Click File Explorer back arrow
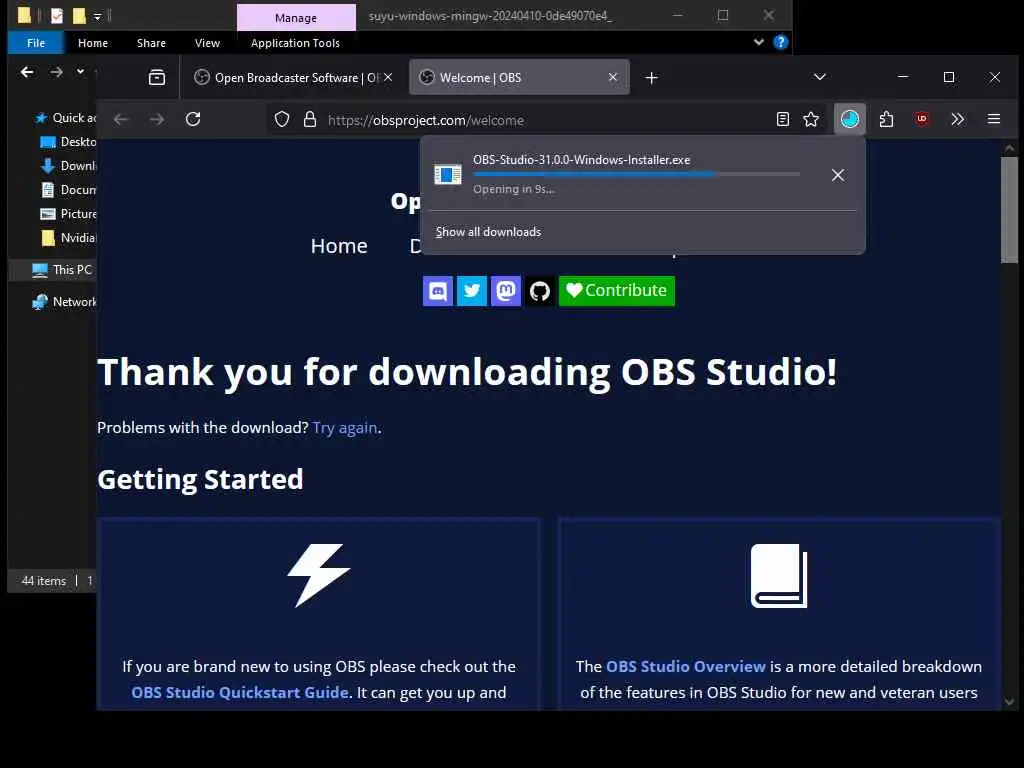The width and height of the screenshot is (1024, 768). pyautogui.click(x=27, y=72)
